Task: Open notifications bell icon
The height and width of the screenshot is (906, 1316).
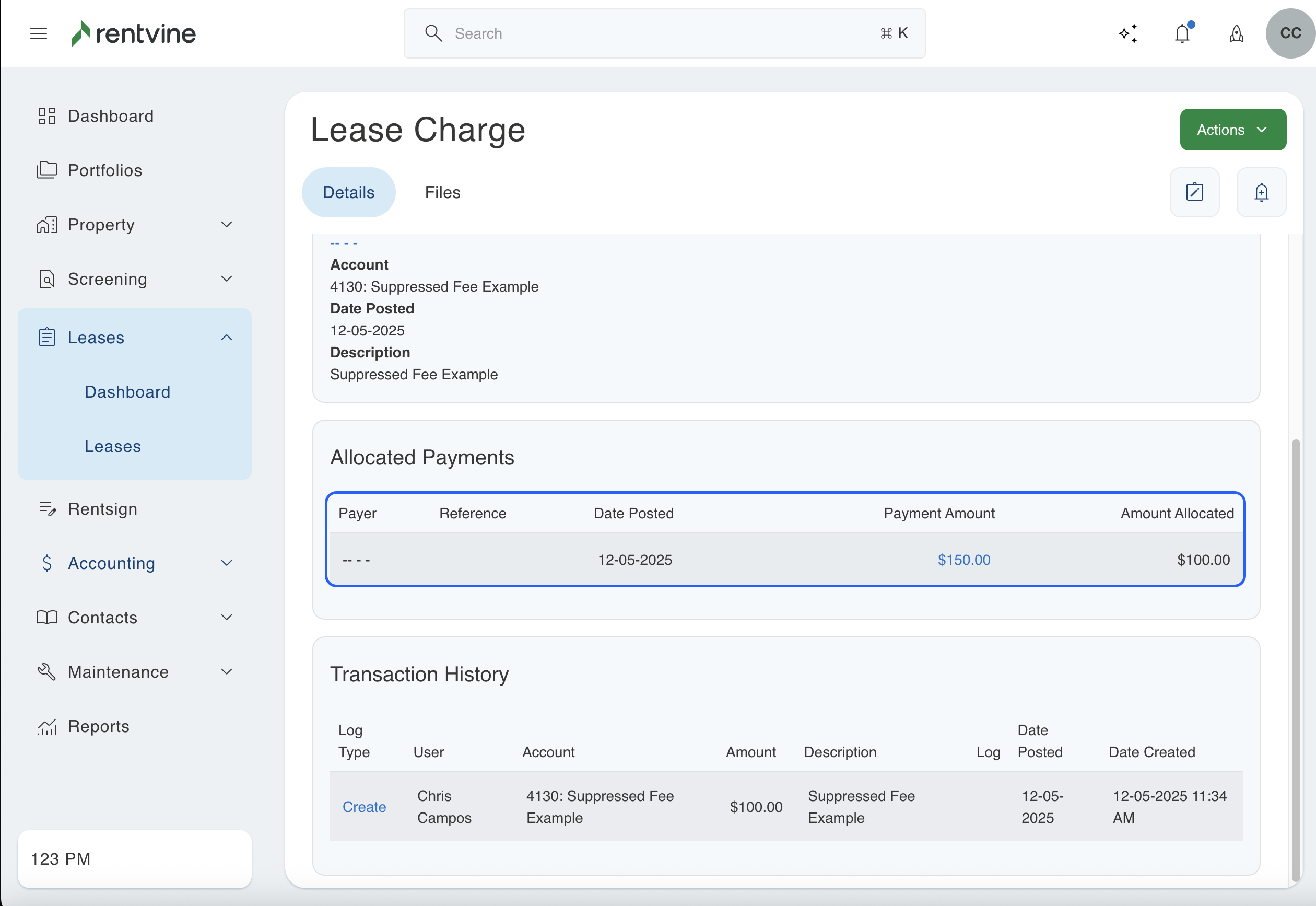Action: tap(1182, 33)
